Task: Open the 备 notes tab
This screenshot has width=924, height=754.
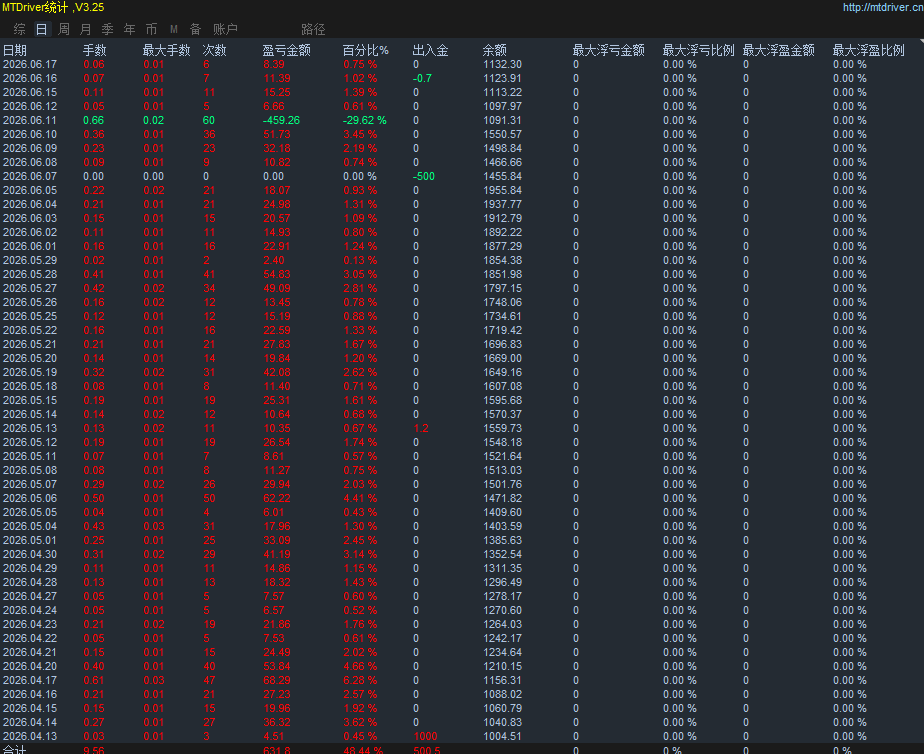Action: click(x=196, y=29)
